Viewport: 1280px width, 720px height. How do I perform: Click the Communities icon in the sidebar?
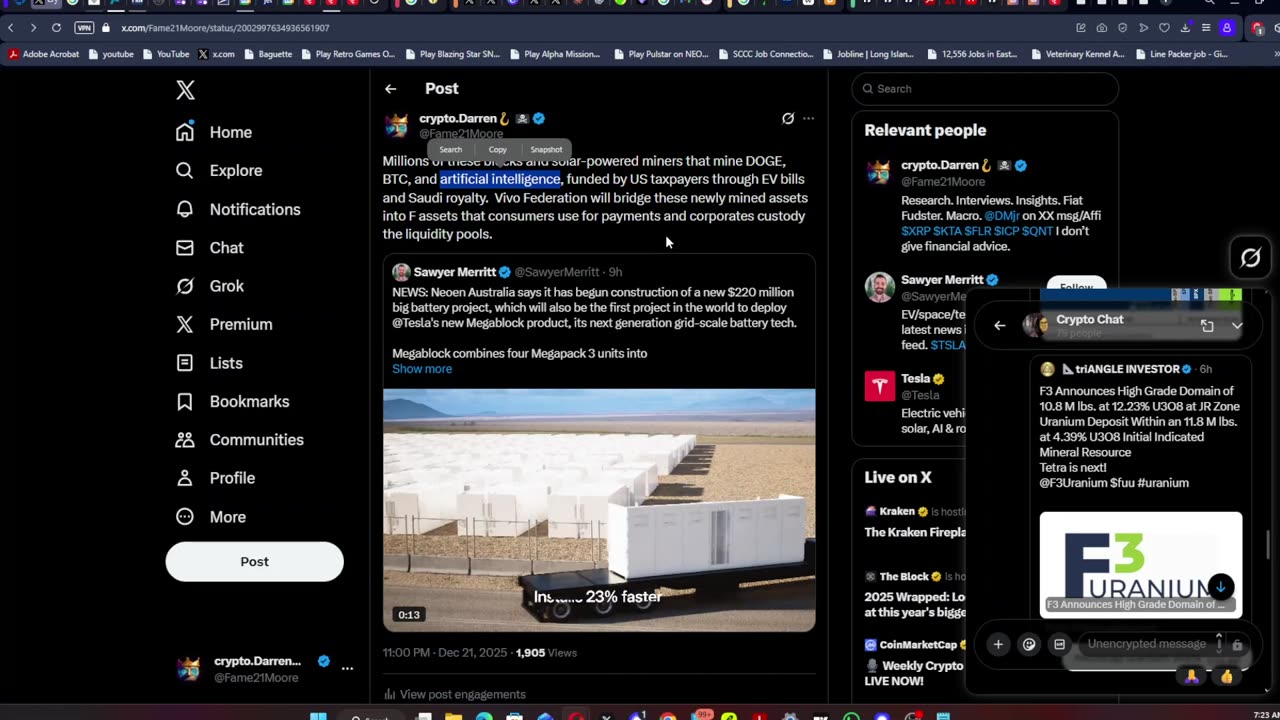185,440
